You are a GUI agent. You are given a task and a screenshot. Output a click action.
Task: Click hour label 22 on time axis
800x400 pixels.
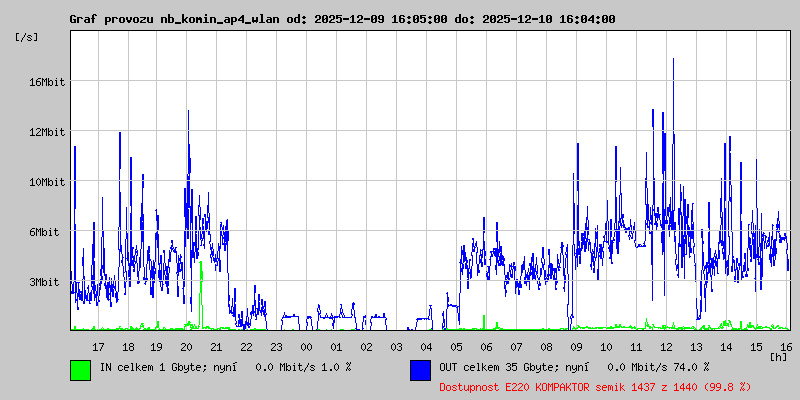[246, 347]
